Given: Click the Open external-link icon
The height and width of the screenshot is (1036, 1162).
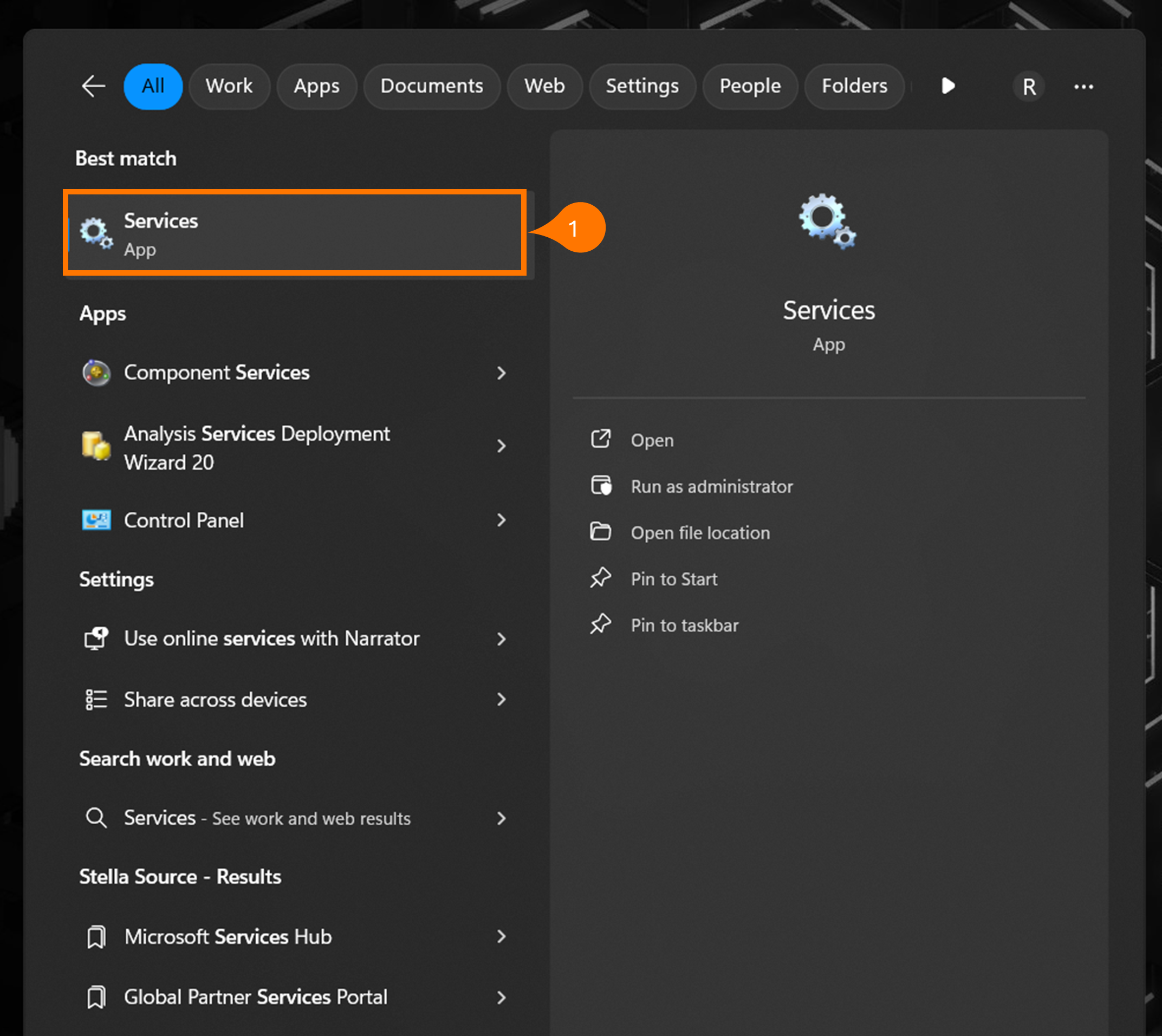Looking at the screenshot, I should (600, 439).
